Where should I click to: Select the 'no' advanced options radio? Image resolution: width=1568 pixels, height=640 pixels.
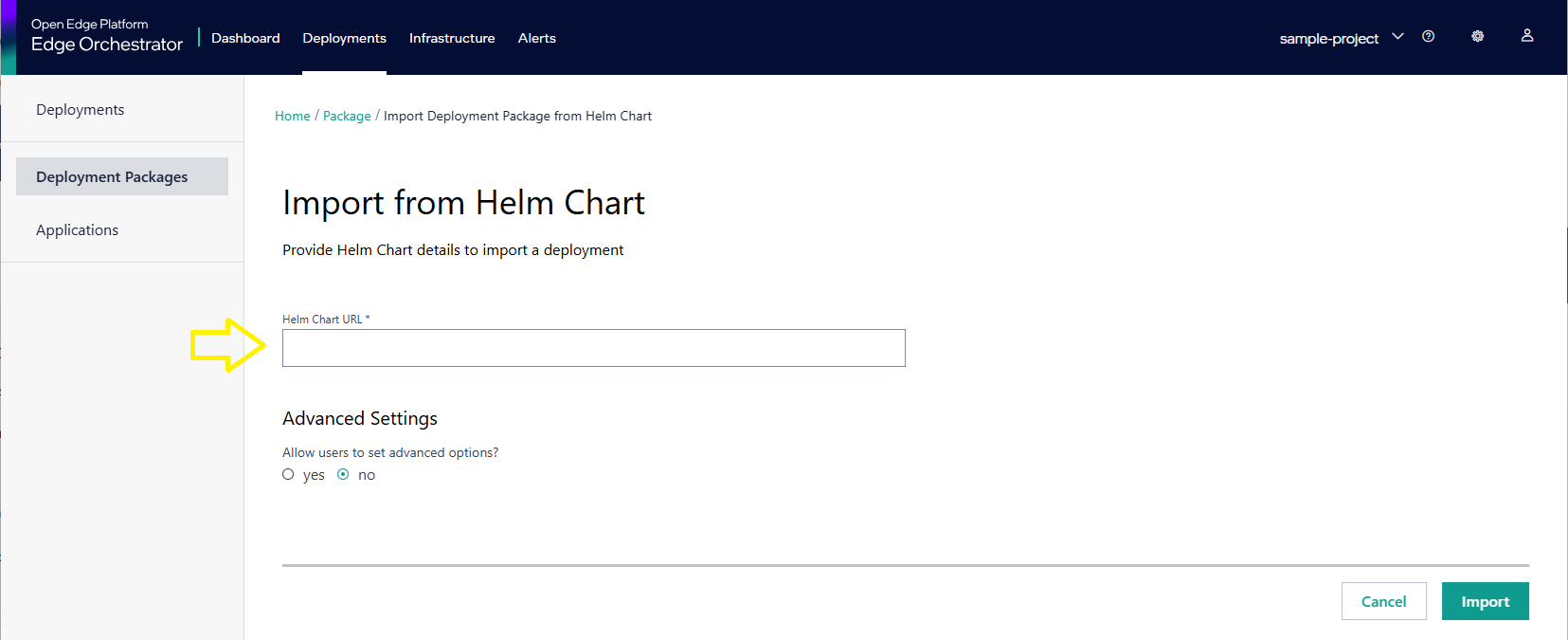(x=343, y=475)
